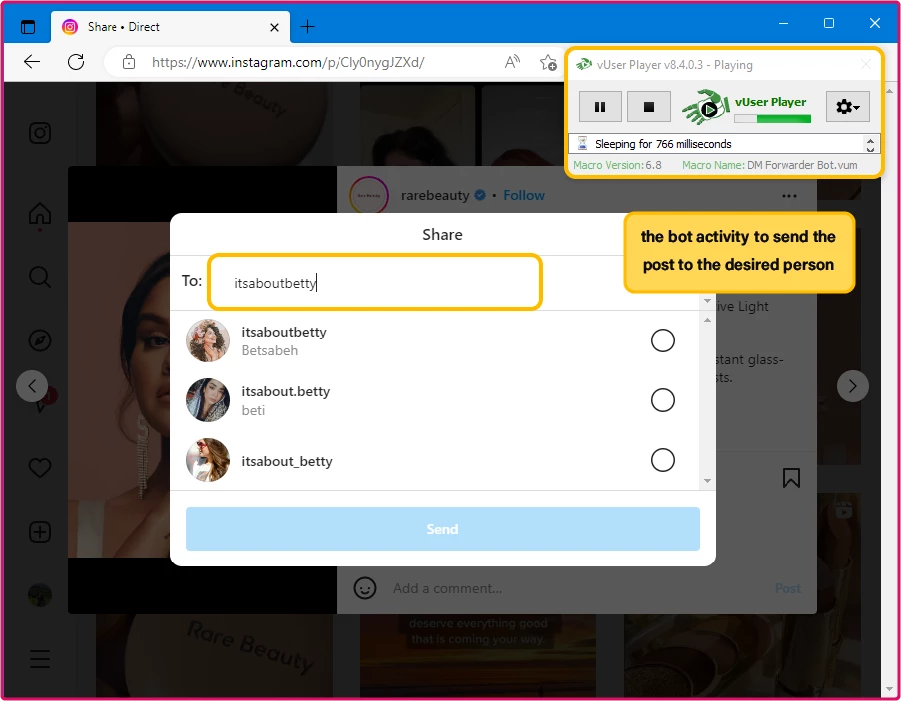Click the browser Back arrow
The height and width of the screenshot is (701, 901).
[x=32, y=62]
